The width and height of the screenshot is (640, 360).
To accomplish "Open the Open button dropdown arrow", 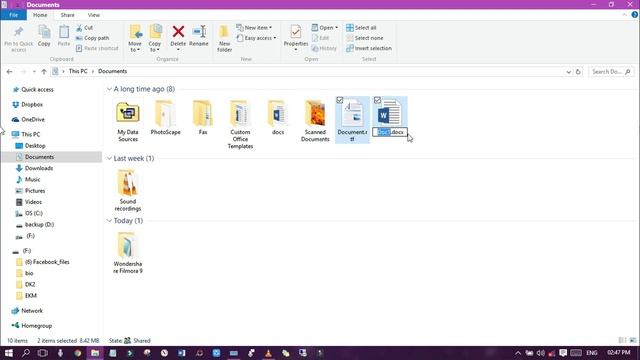I will 336,28.
